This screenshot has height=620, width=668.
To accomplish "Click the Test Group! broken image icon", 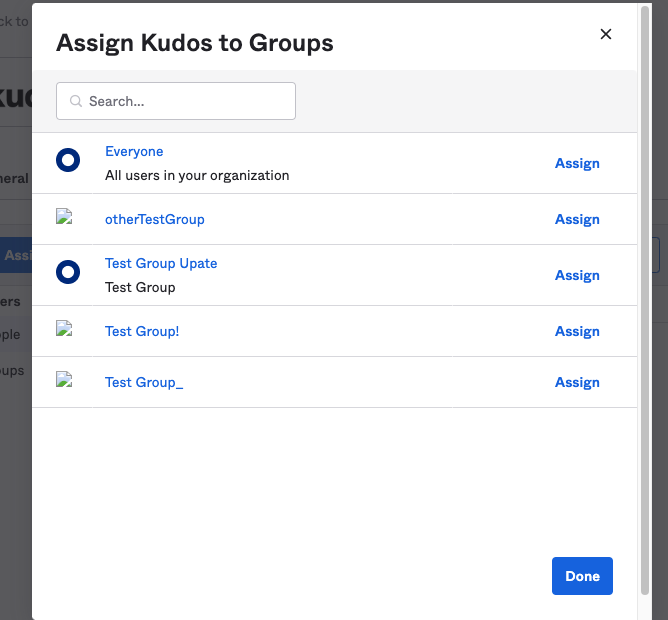I will (x=64, y=328).
